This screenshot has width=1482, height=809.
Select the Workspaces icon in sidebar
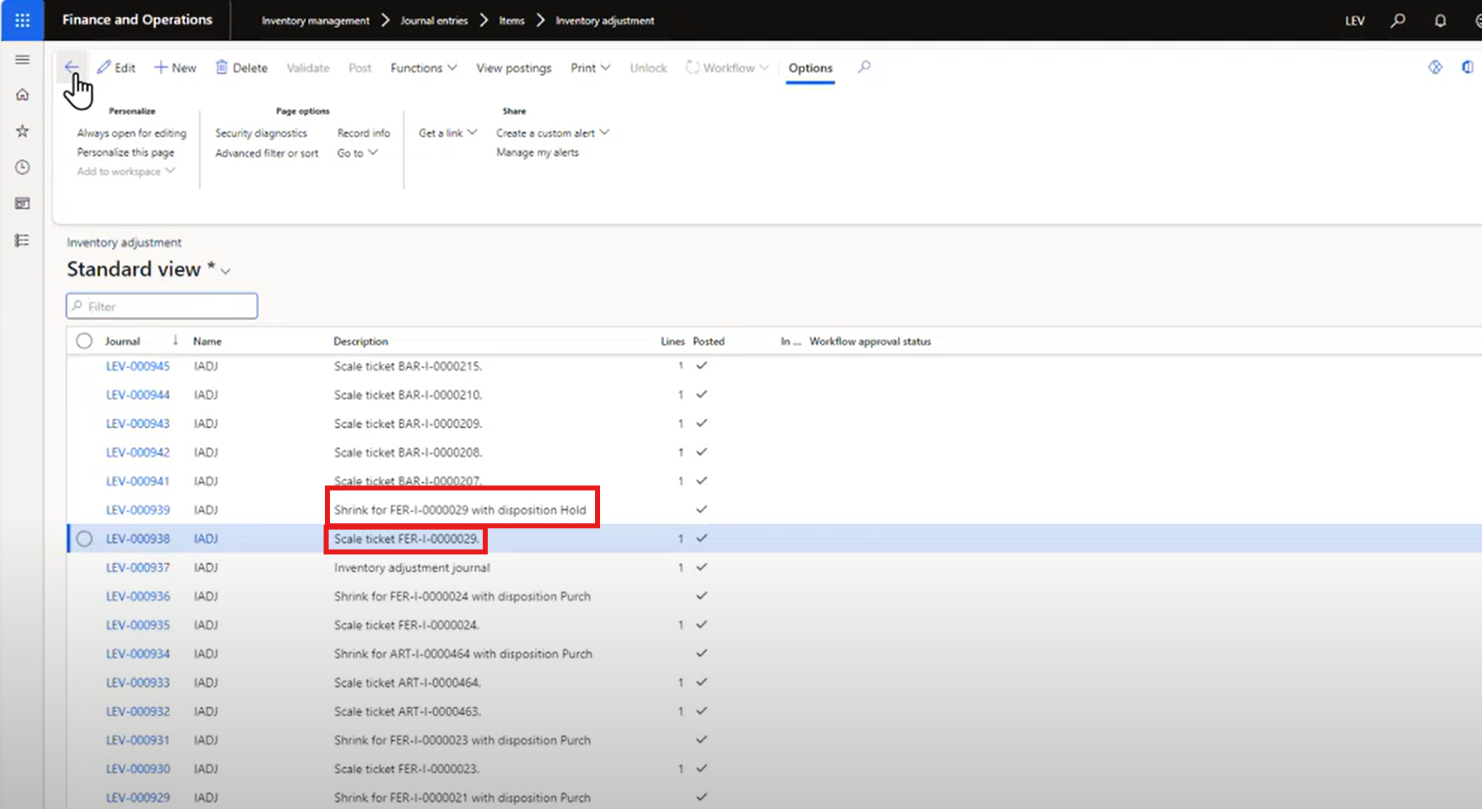[22, 203]
